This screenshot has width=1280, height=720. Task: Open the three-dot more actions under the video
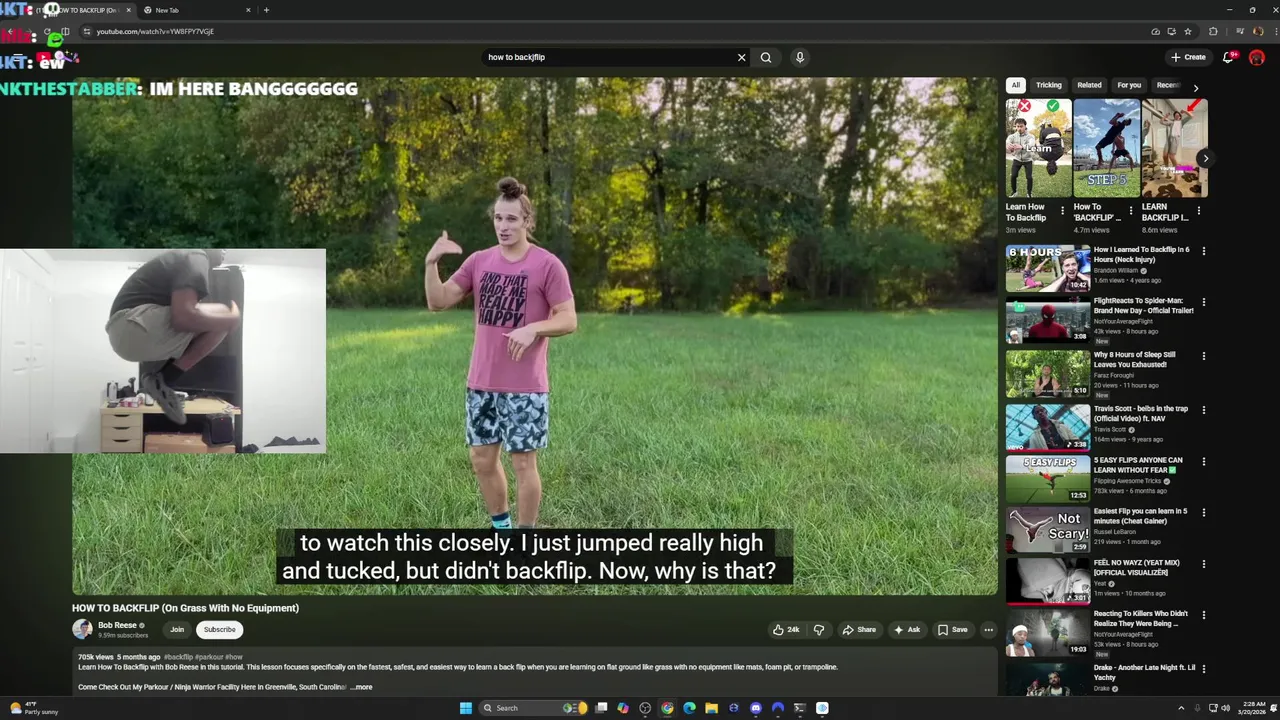pos(988,630)
